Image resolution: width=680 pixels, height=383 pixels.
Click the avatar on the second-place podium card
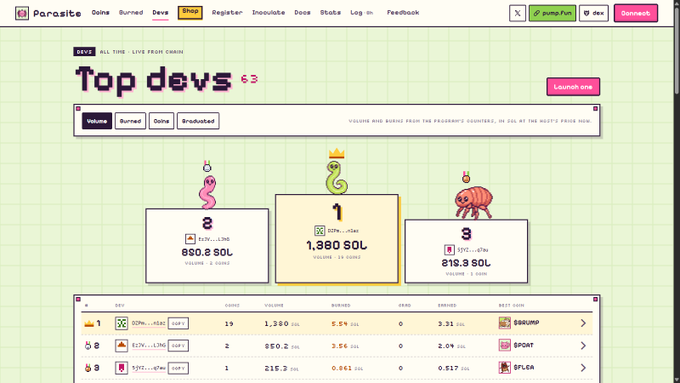pyautogui.click(x=190, y=239)
